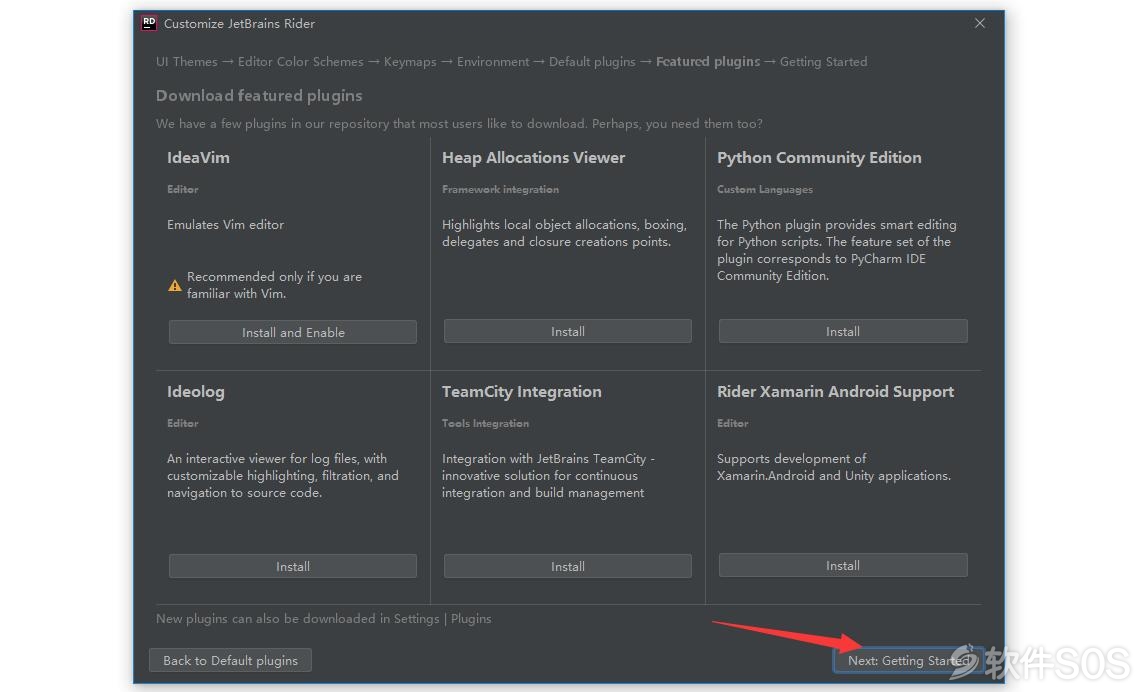This screenshot has width=1147, height=692.
Task: Jump to Getting Started breadcrumb step
Action: click(824, 61)
